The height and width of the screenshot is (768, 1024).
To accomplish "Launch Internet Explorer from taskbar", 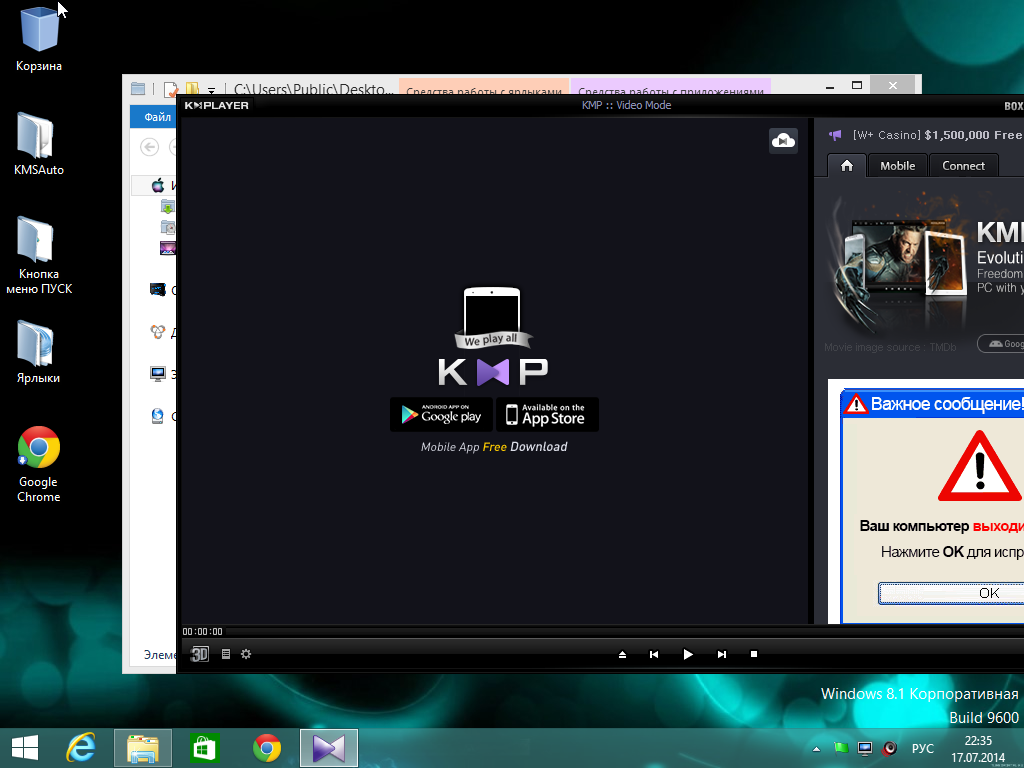I will click(x=80, y=748).
